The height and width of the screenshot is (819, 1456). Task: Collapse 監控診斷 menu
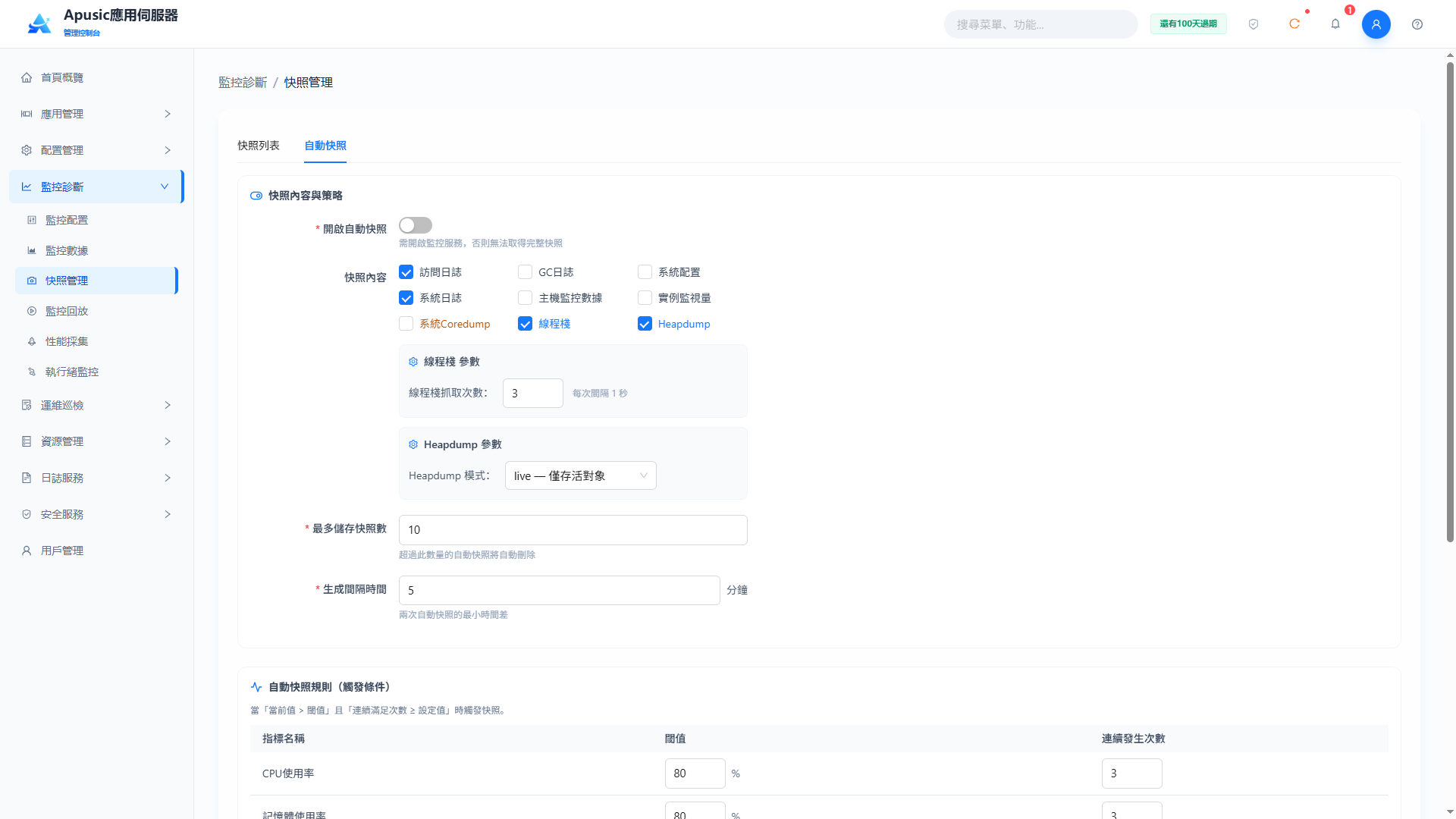pos(97,187)
